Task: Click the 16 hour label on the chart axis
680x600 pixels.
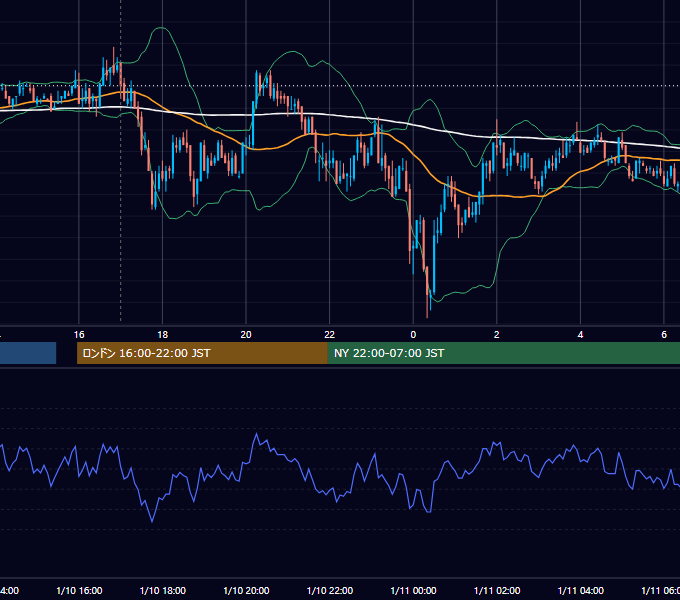Action: click(79, 335)
